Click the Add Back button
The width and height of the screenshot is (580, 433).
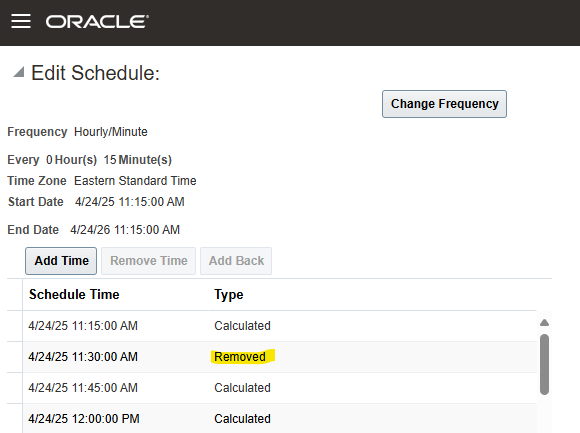[x=236, y=261]
